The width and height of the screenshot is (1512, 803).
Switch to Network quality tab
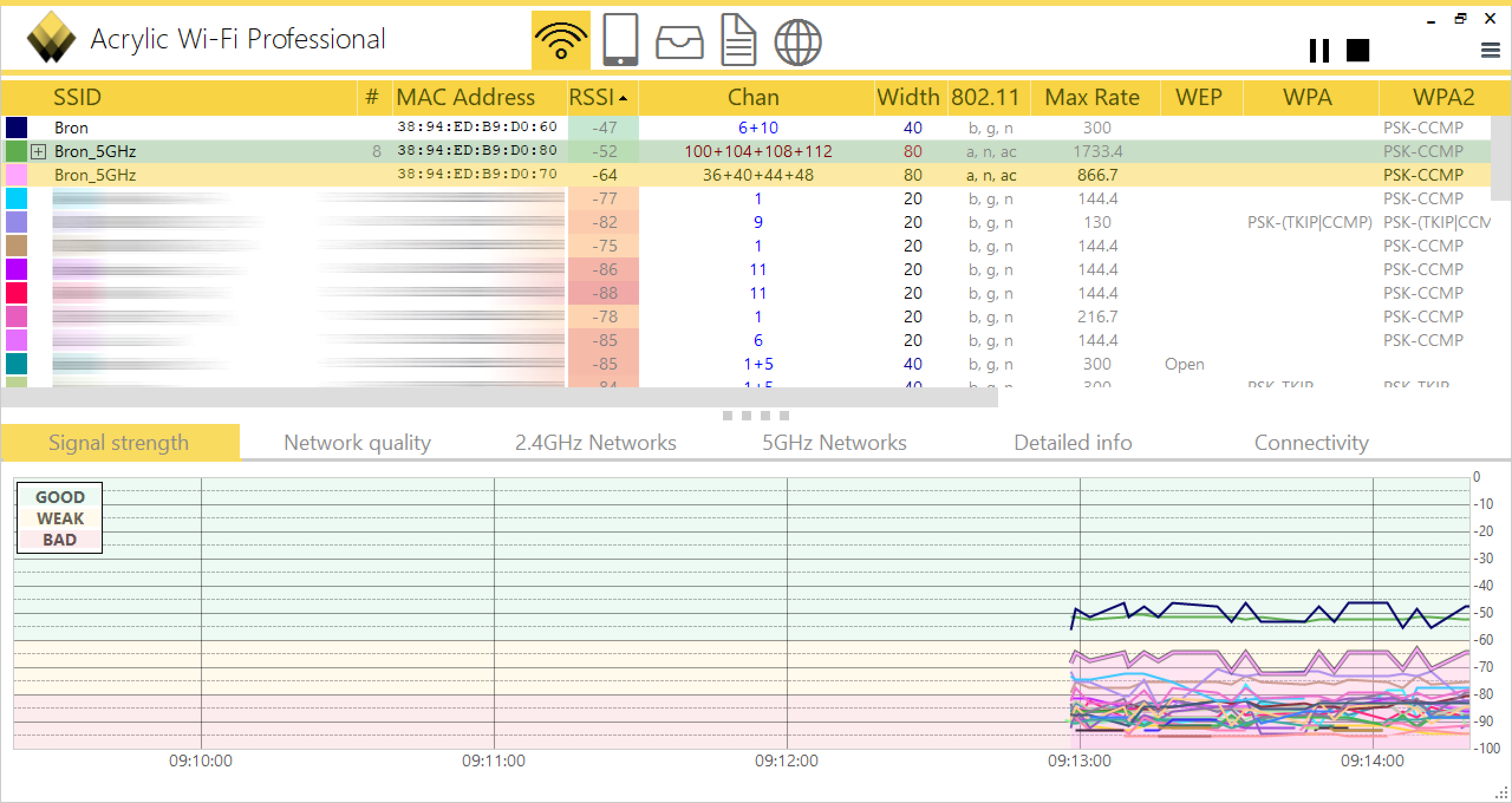357,443
